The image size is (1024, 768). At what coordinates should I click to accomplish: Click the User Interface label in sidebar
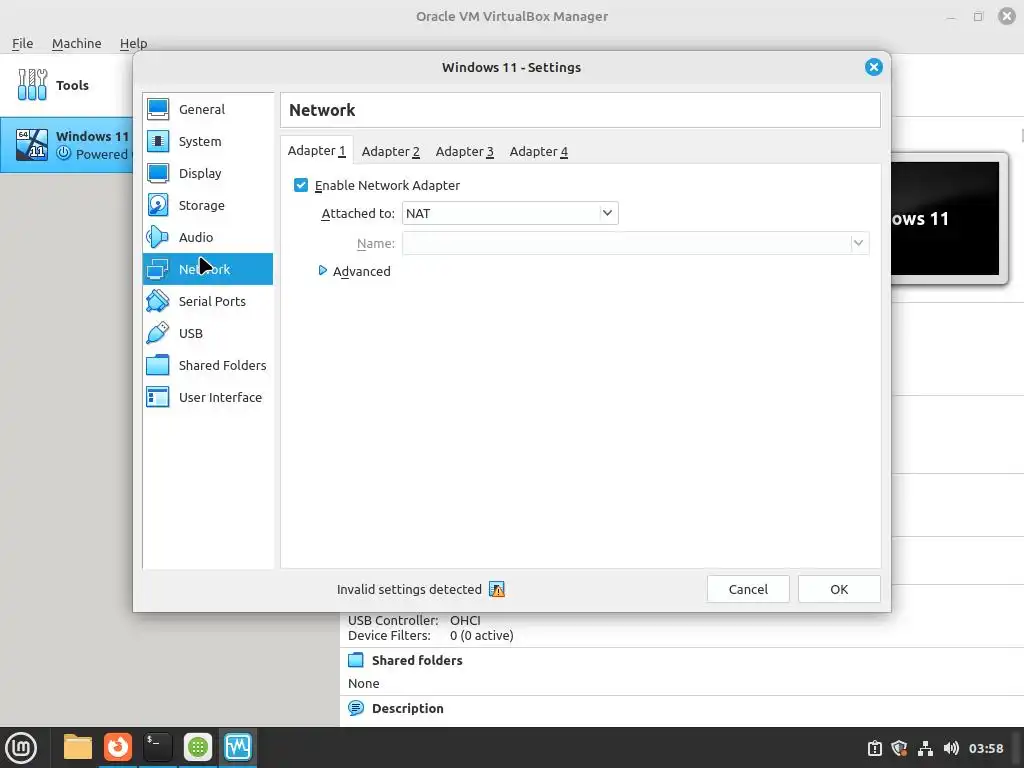(220, 397)
